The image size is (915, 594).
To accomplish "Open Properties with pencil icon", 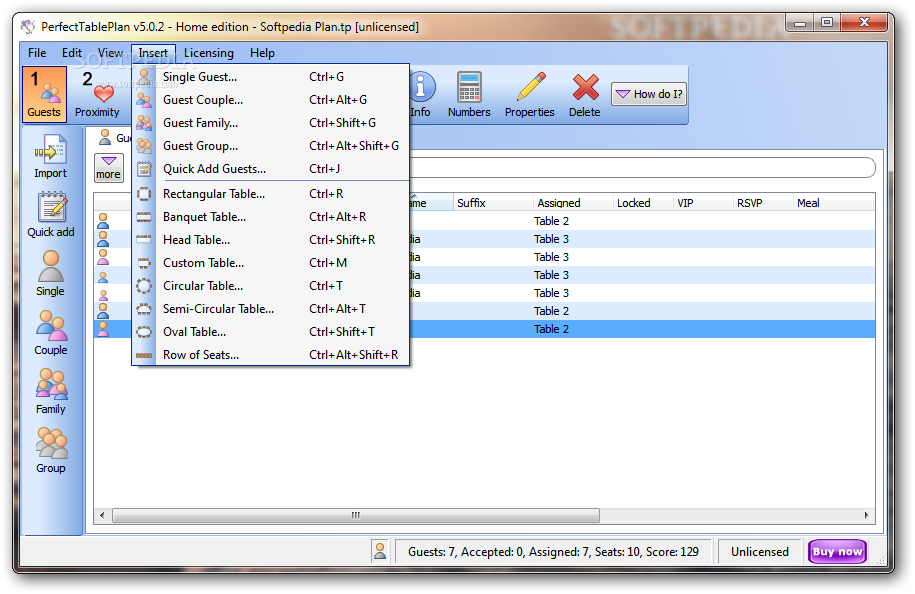I will tap(529, 94).
